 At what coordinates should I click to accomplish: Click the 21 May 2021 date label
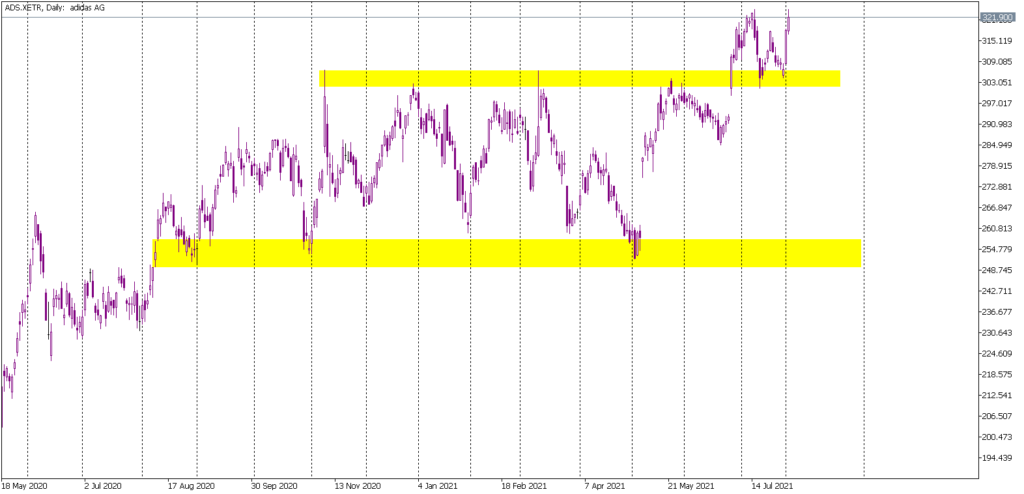pyautogui.click(x=692, y=487)
